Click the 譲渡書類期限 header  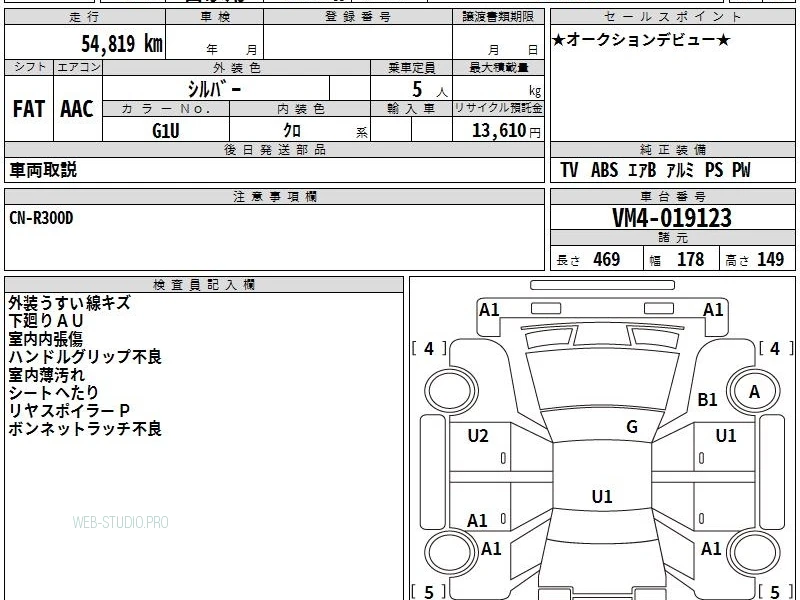point(498,17)
